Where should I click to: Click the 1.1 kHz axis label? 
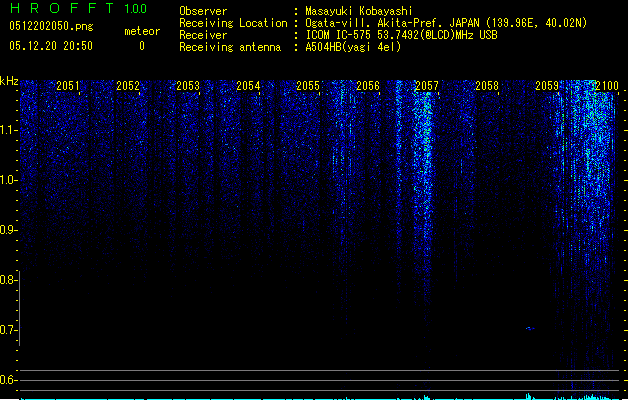9,130
